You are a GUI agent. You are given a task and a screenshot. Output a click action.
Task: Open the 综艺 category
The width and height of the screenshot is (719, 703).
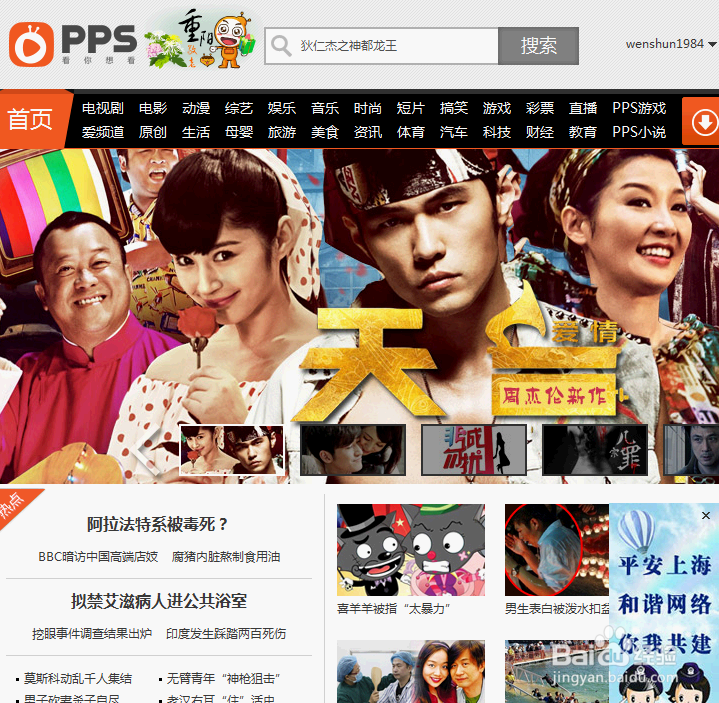[x=239, y=108]
